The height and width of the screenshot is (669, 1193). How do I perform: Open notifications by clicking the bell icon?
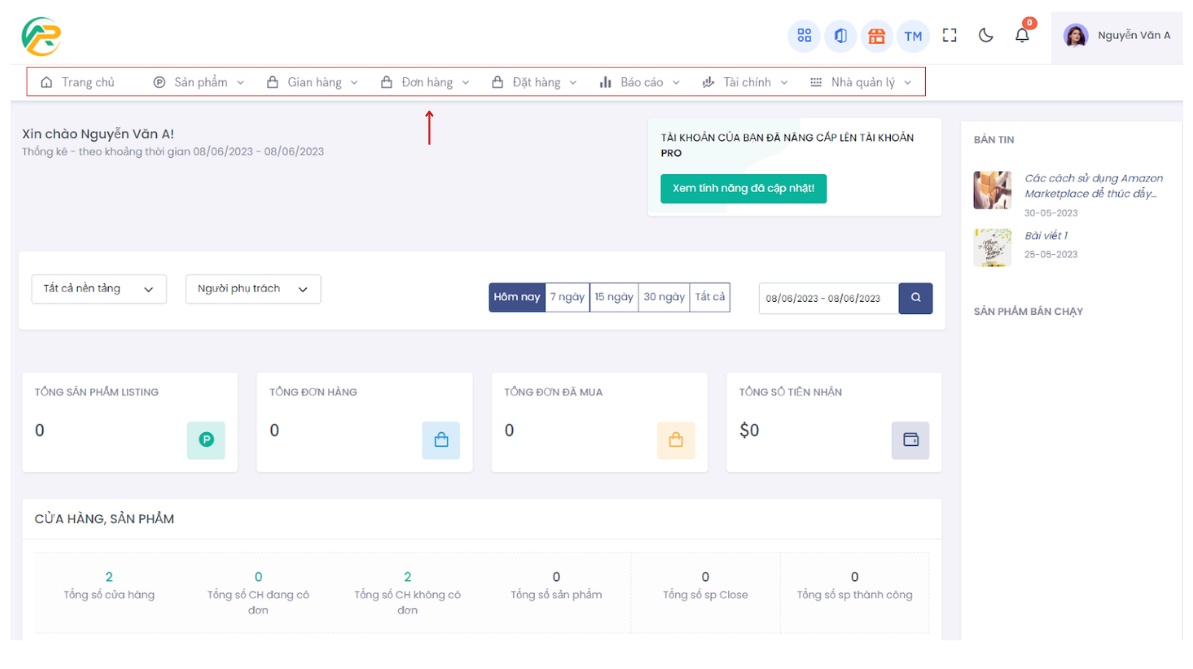(1021, 35)
